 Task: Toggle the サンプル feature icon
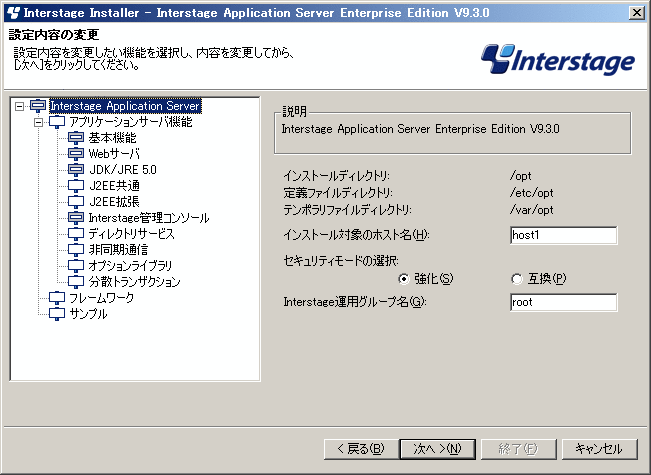click(57, 313)
